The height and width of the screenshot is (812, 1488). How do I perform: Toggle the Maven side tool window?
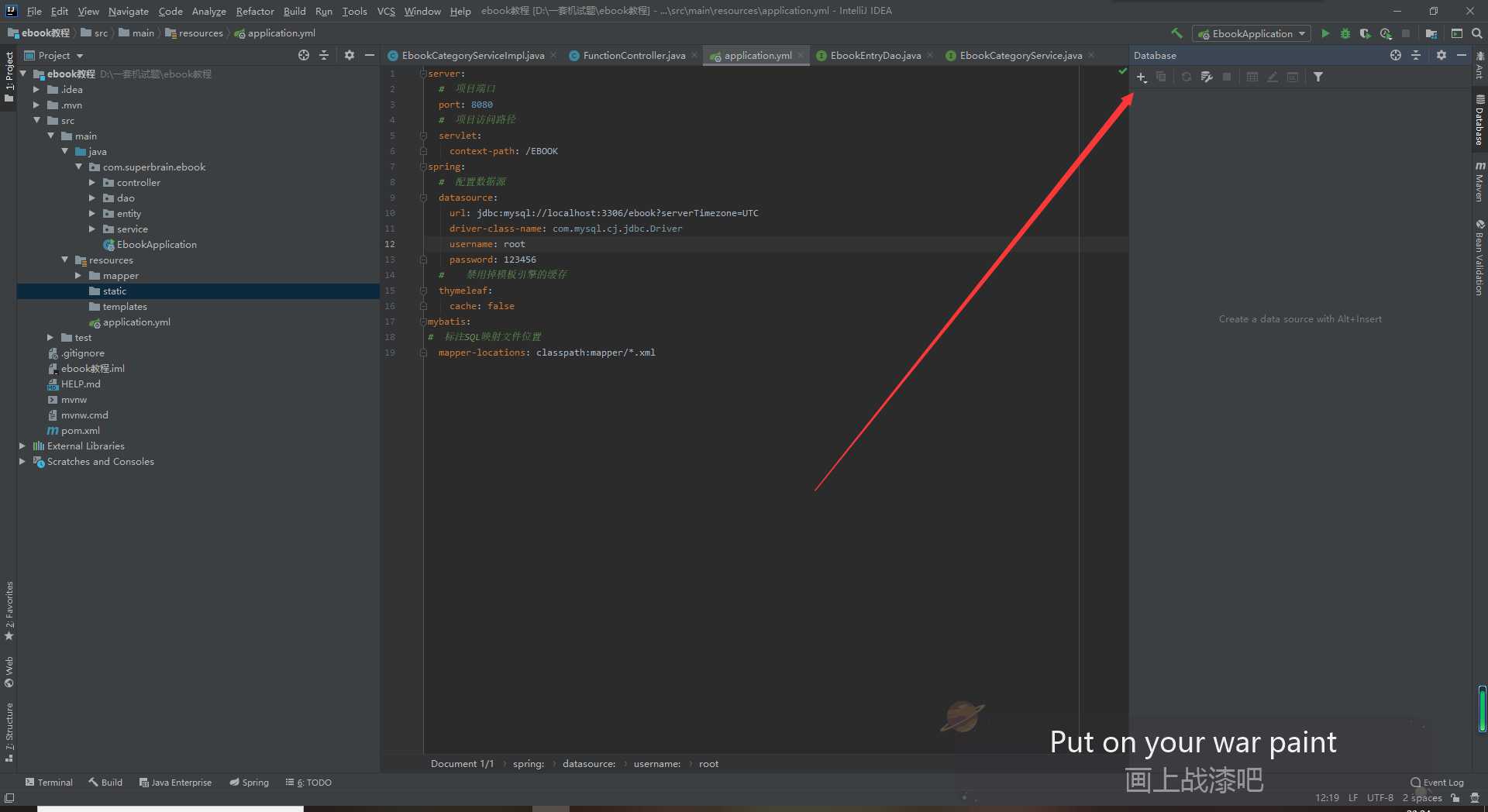(x=1480, y=182)
